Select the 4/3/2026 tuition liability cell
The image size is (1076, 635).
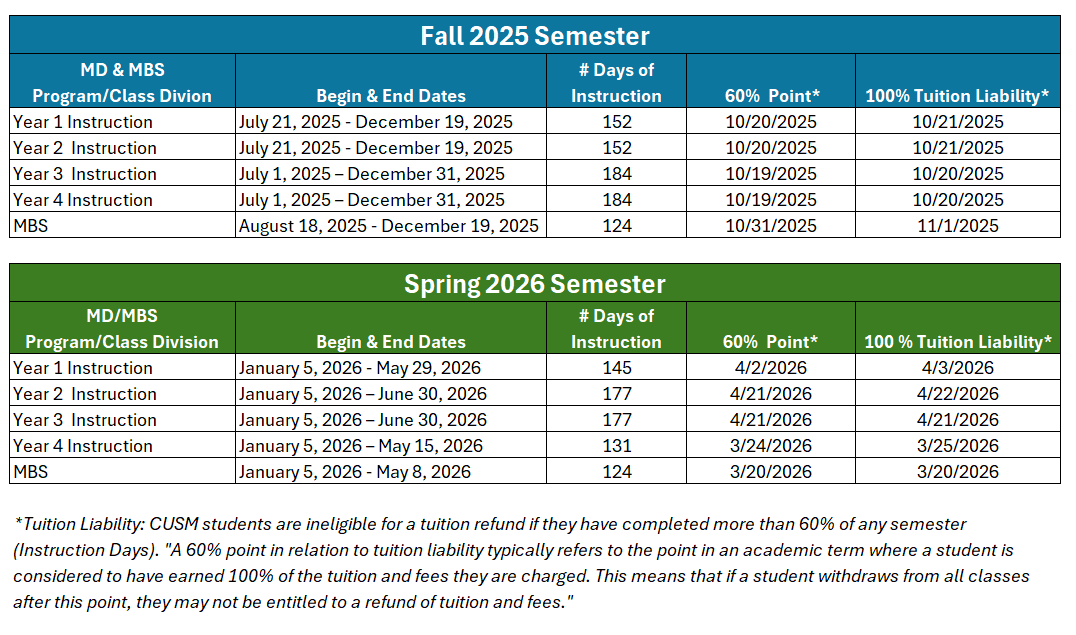point(957,368)
